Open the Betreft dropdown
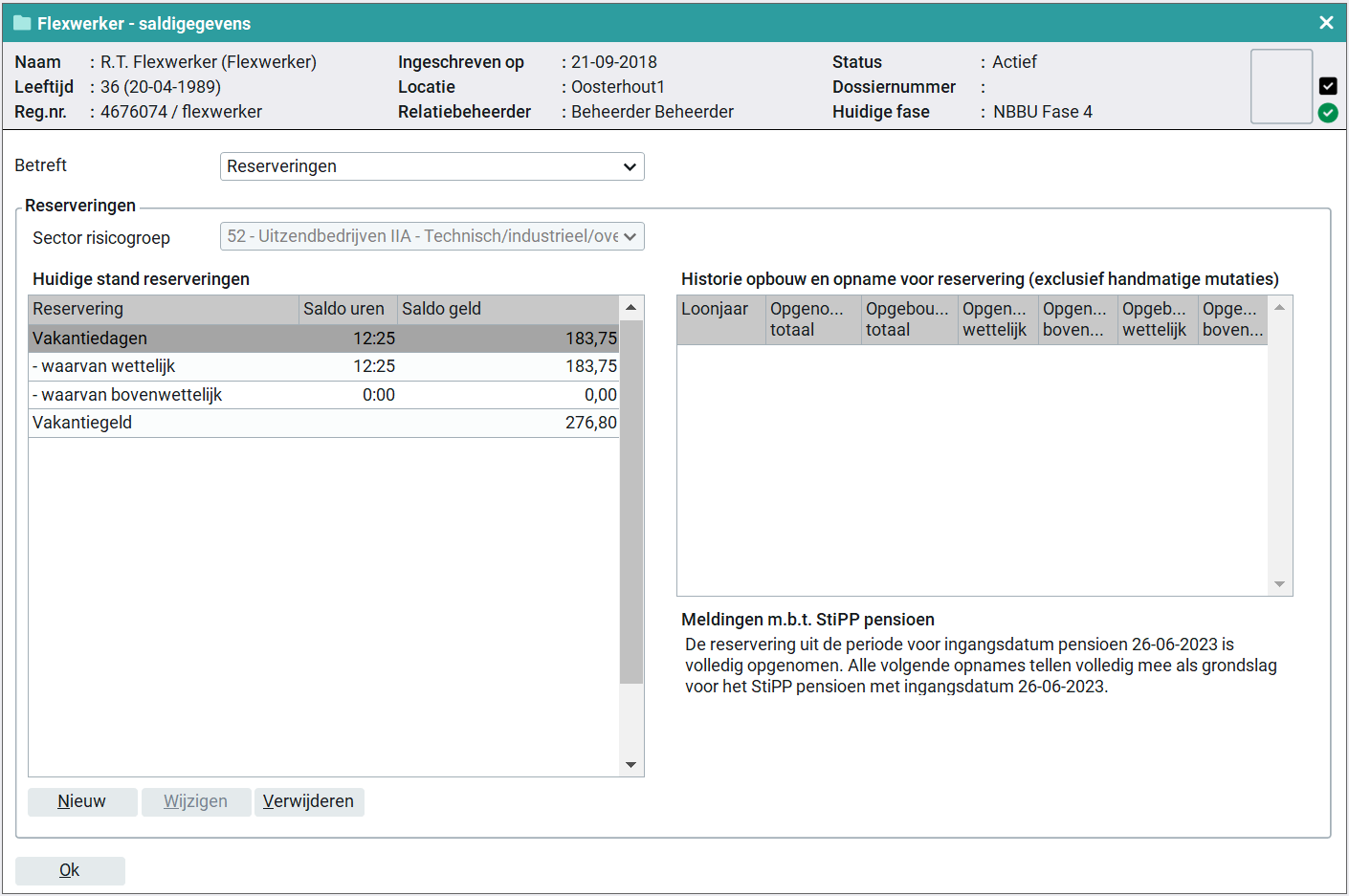Image resolution: width=1349 pixels, height=896 pixels. point(431,166)
